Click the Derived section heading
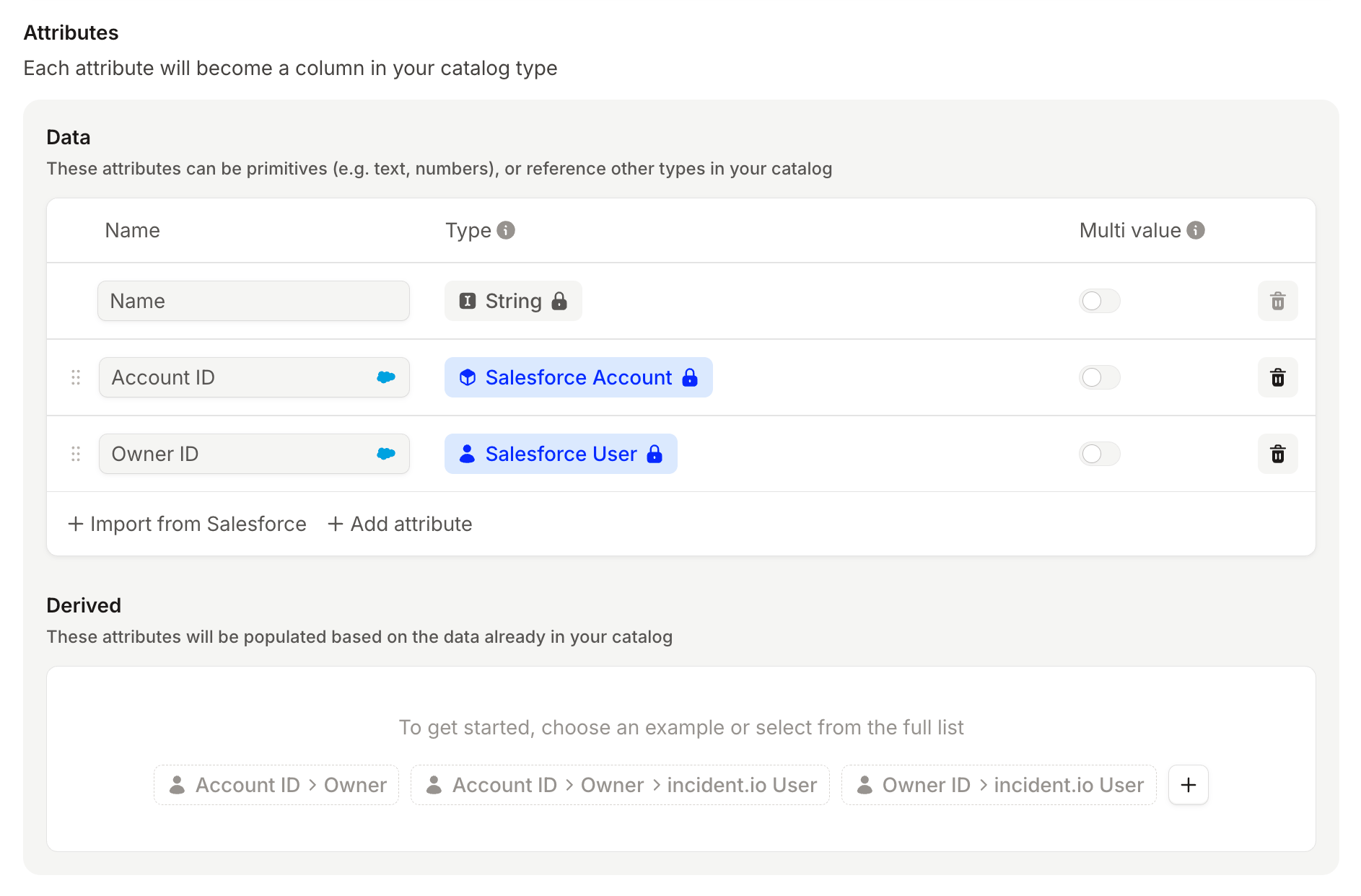This screenshot has height=896, width=1361. (84, 605)
